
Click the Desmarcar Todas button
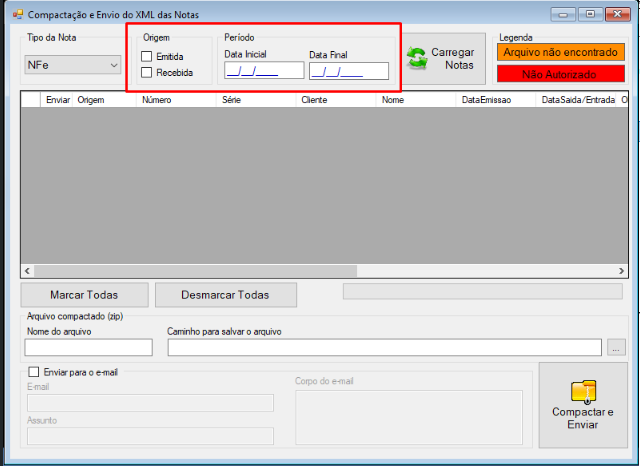(226, 295)
